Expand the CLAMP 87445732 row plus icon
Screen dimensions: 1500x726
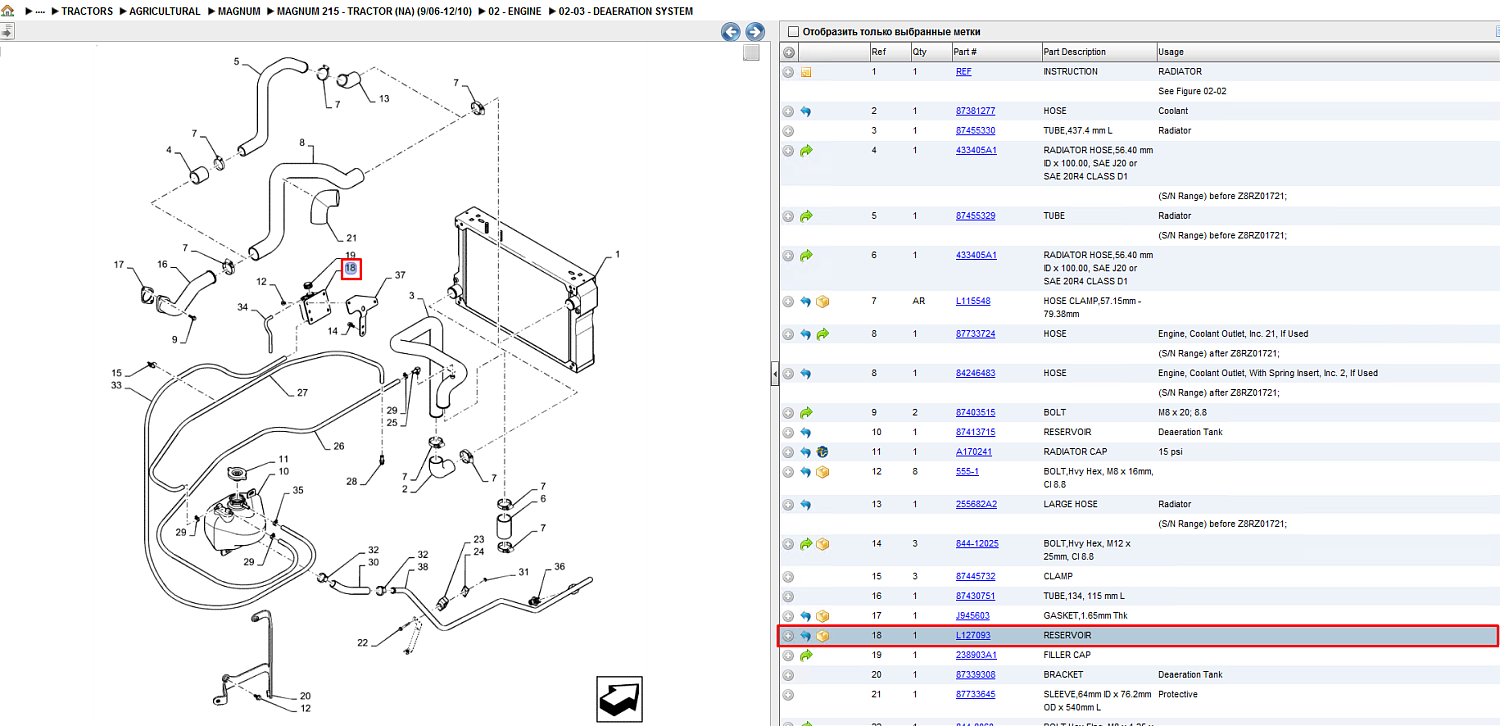(x=789, y=576)
